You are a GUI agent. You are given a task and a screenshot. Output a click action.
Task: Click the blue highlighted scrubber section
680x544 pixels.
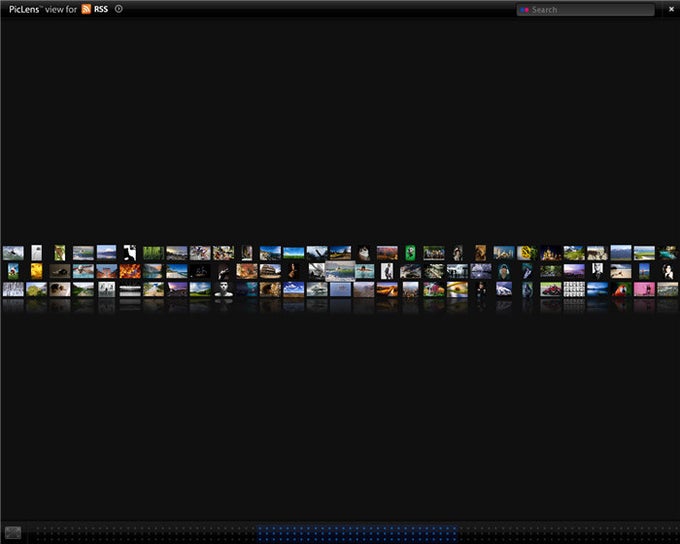pos(357,533)
